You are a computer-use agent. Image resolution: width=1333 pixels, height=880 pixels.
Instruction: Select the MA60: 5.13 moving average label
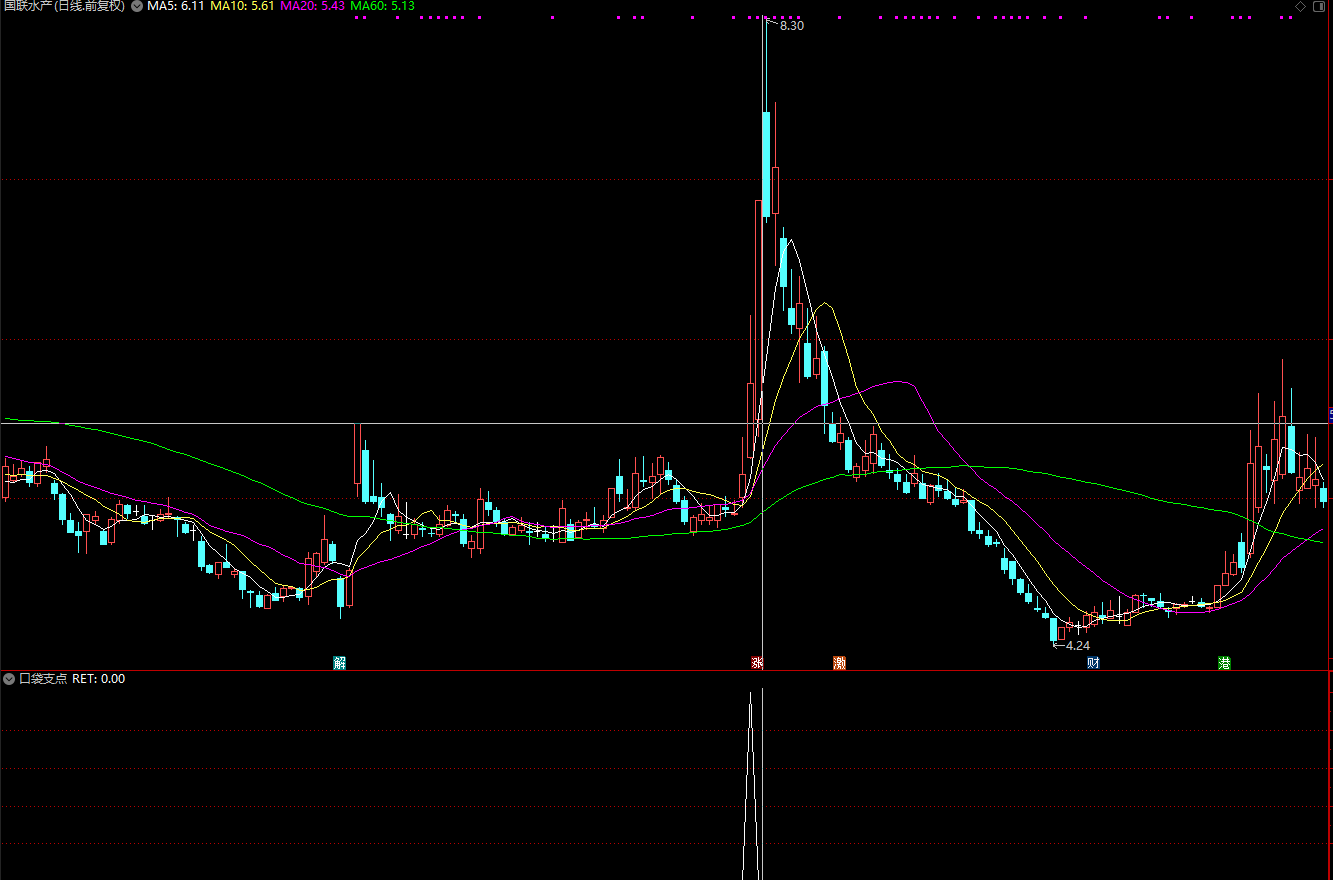point(382,6)
